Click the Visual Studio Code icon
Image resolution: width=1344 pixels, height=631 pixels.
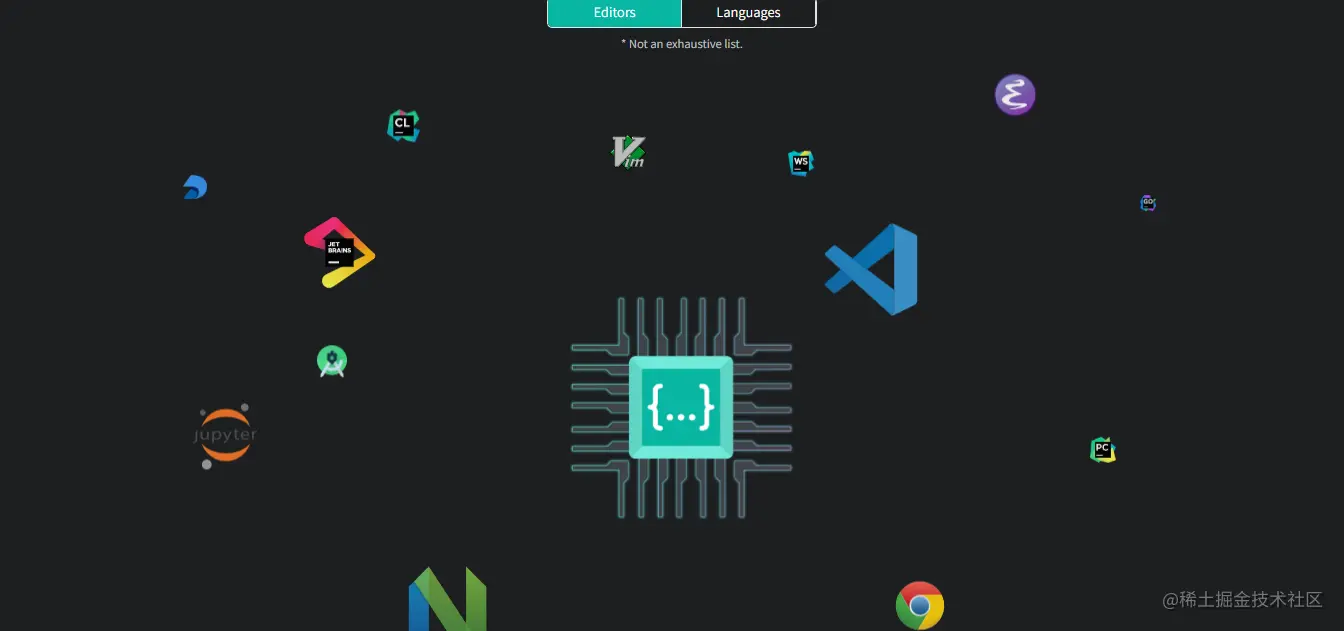click(x=871, y=269)
